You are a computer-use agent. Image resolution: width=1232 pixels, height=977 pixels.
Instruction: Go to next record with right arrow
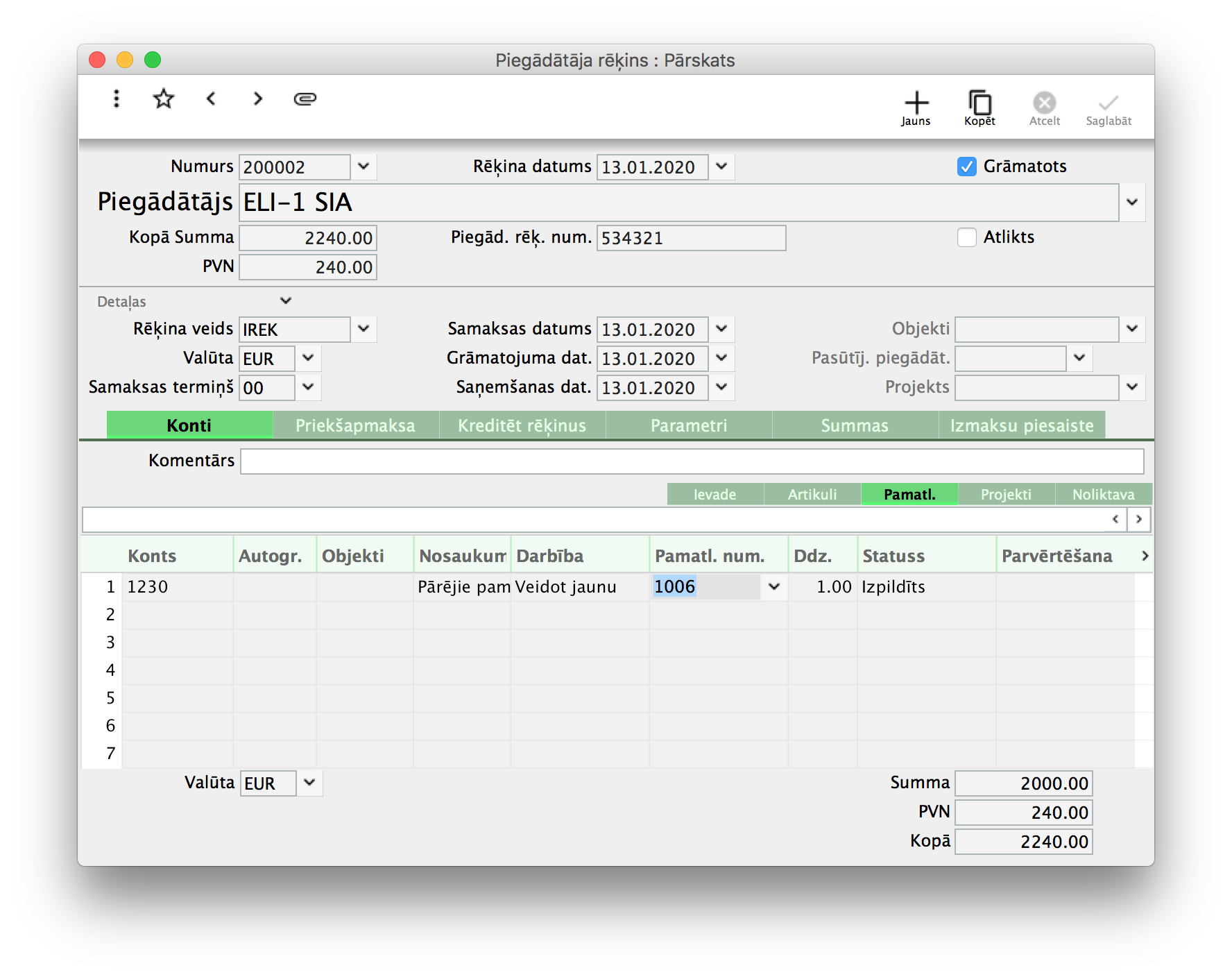point(258,99)
